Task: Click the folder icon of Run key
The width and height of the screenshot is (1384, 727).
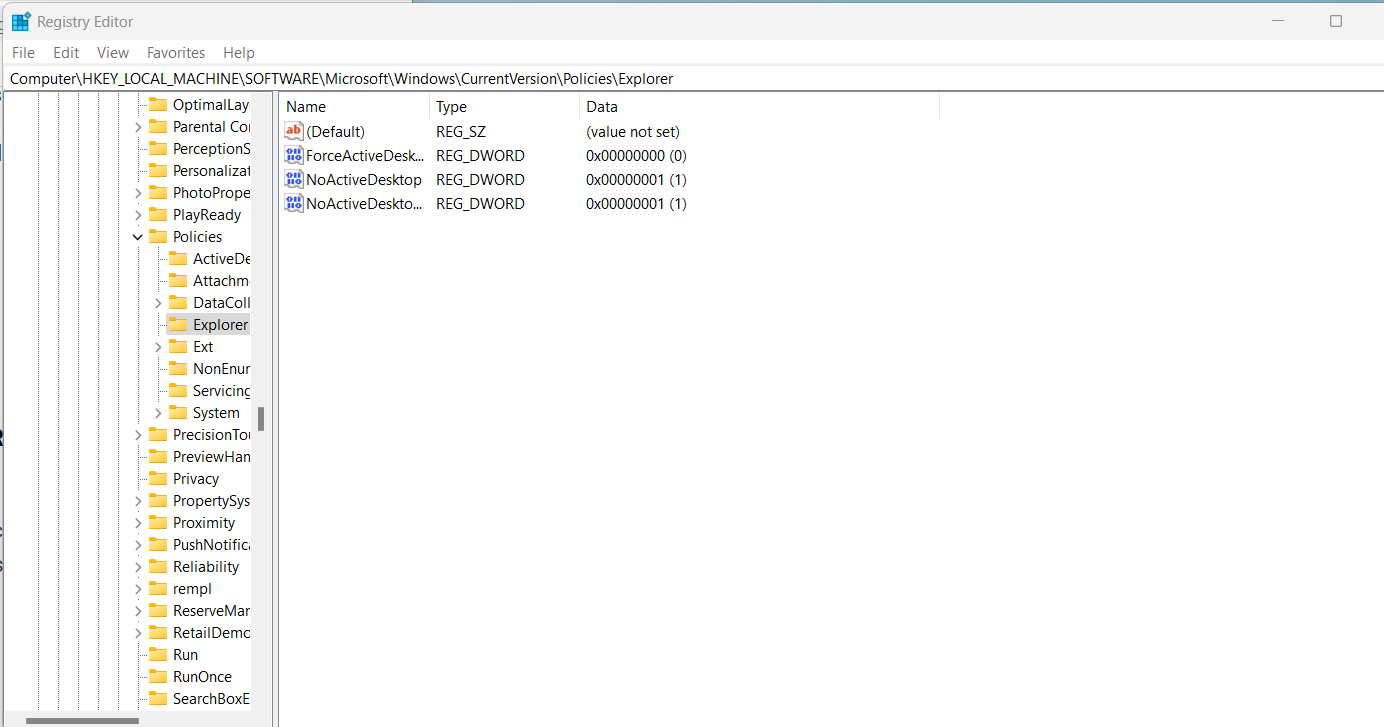Action: [158, 654]
